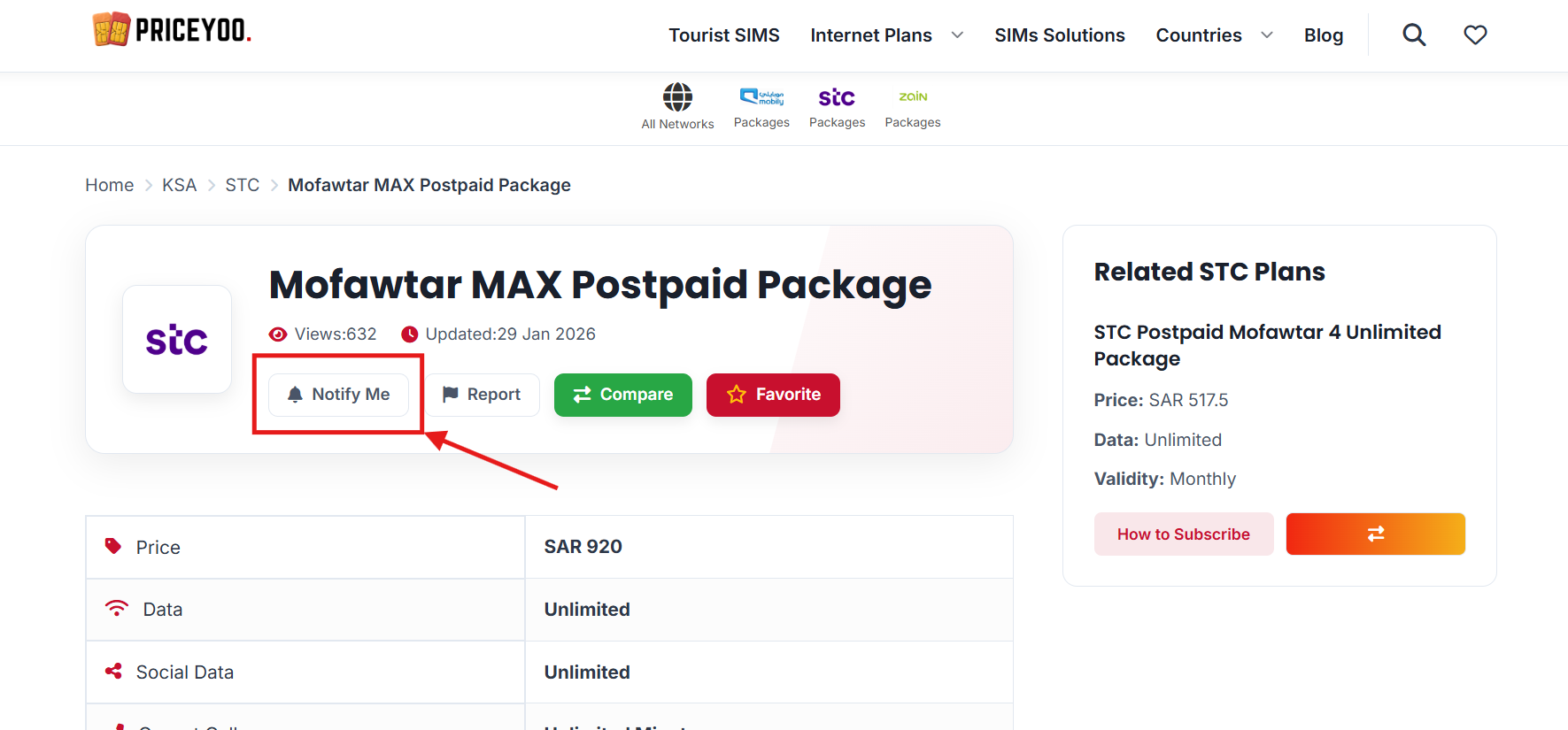Click the PRICEYOO logo
Screen dimensions: 1568x730
click(x=173, y=30)
